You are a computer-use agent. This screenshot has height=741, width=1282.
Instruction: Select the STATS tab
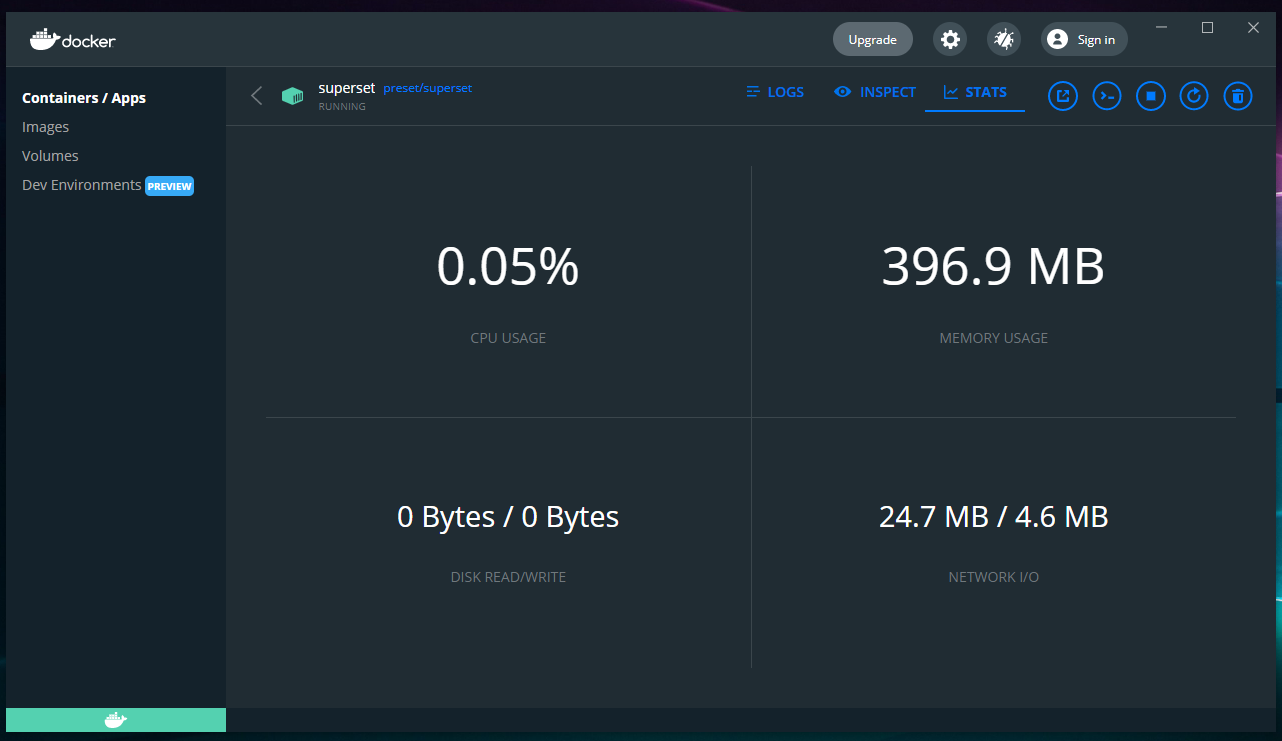tap(975, 92)
